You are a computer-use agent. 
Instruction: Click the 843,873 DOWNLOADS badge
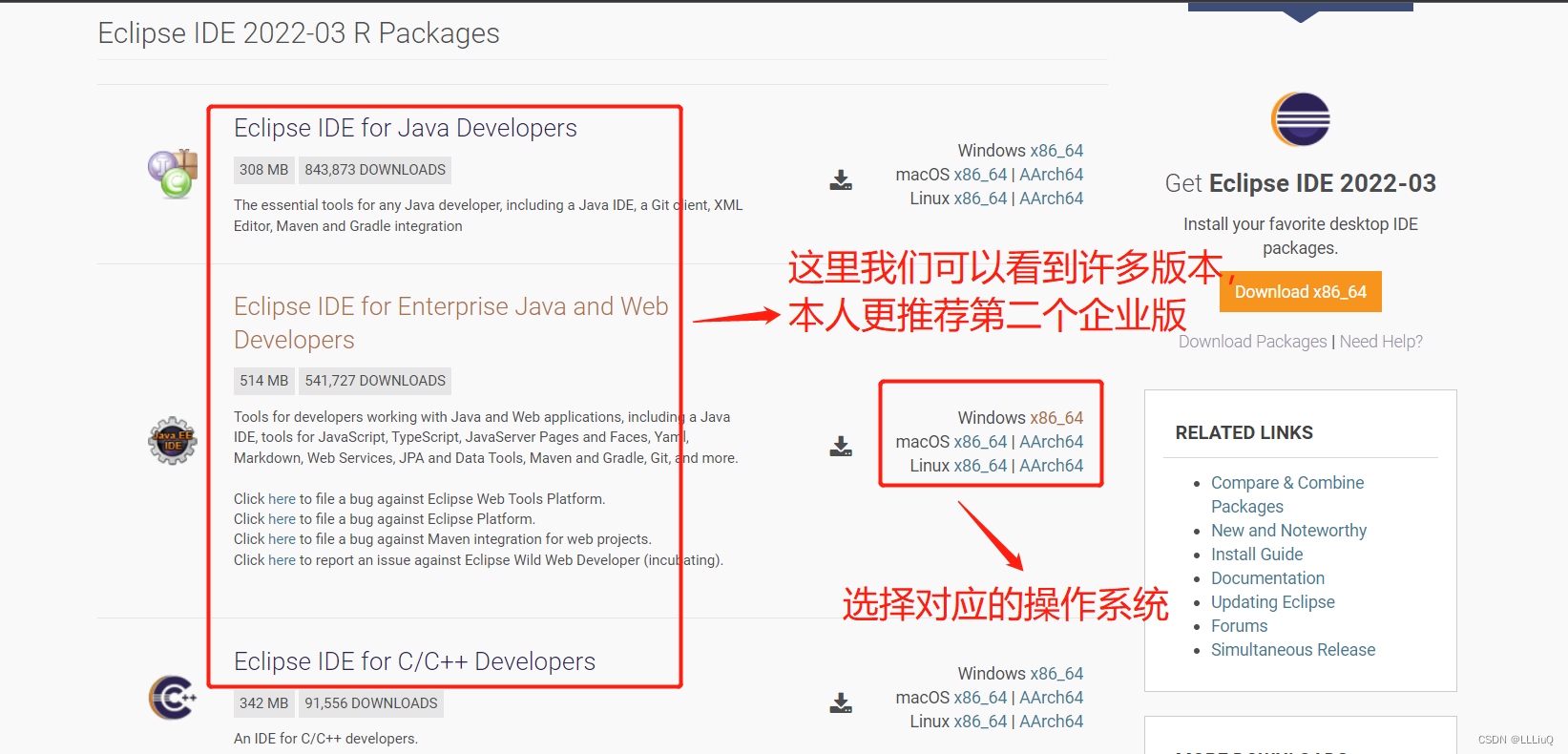[x=375, y=170]
